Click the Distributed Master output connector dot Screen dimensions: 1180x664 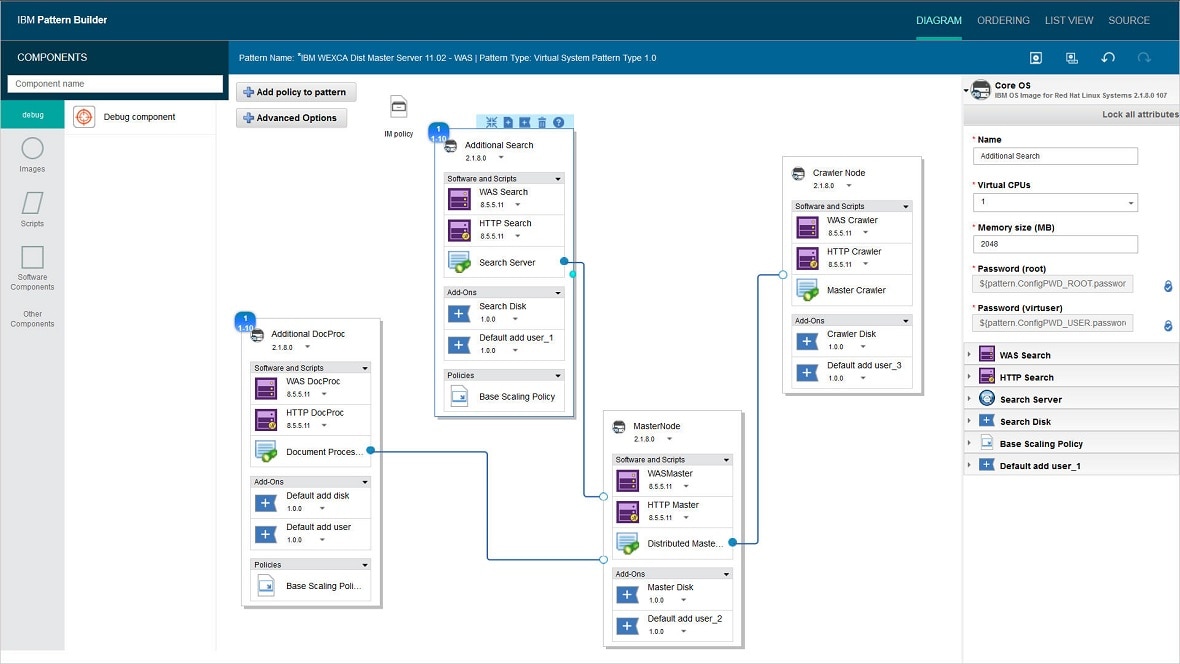click(732, 542)
